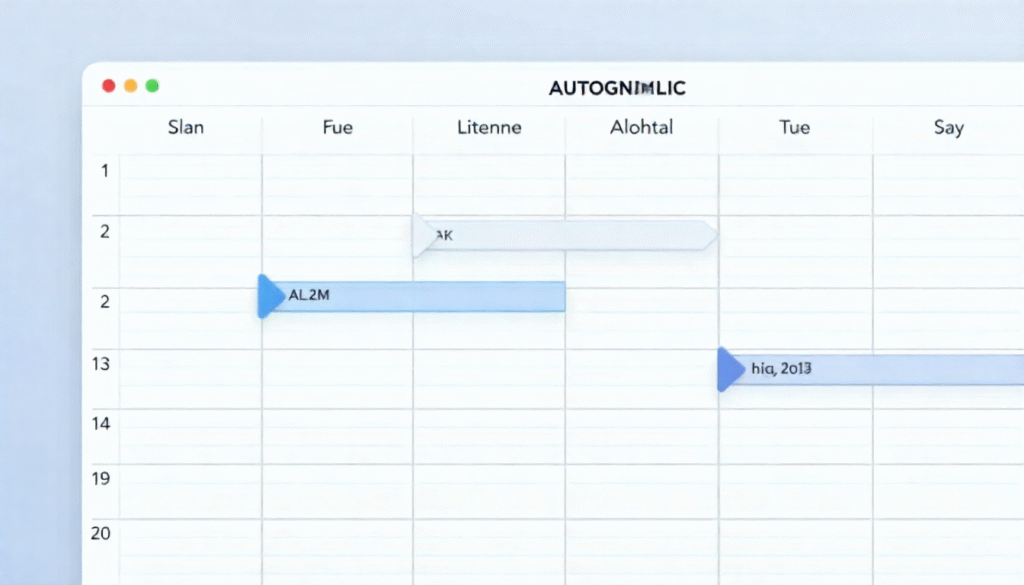Select the Alohtal column header
This screenshot has width=1024, height=585.
coord(641,127)
